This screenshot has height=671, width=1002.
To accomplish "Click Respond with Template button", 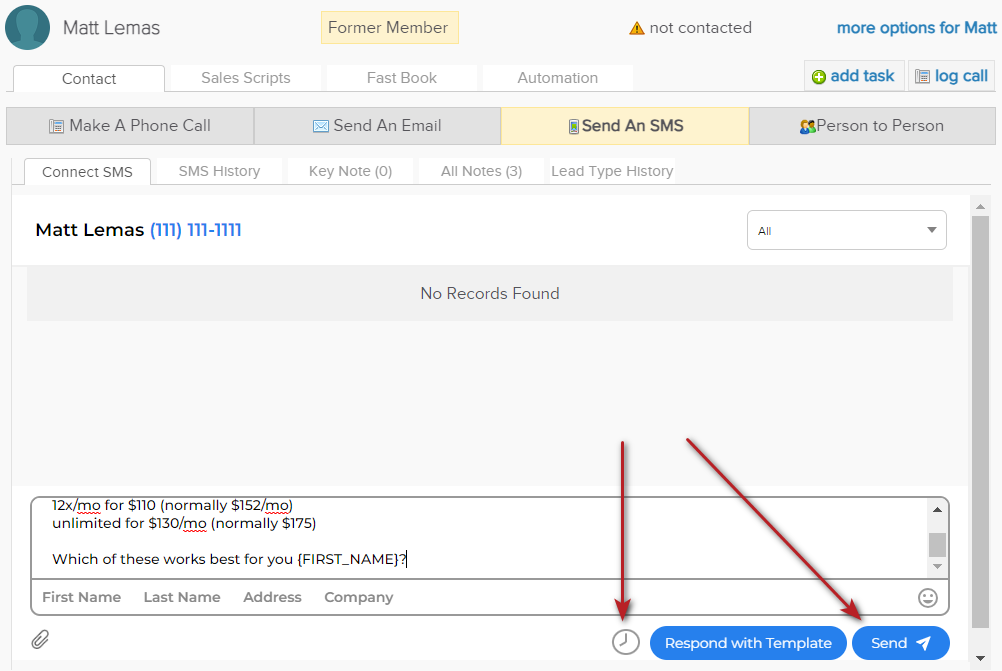I will 748,643.
